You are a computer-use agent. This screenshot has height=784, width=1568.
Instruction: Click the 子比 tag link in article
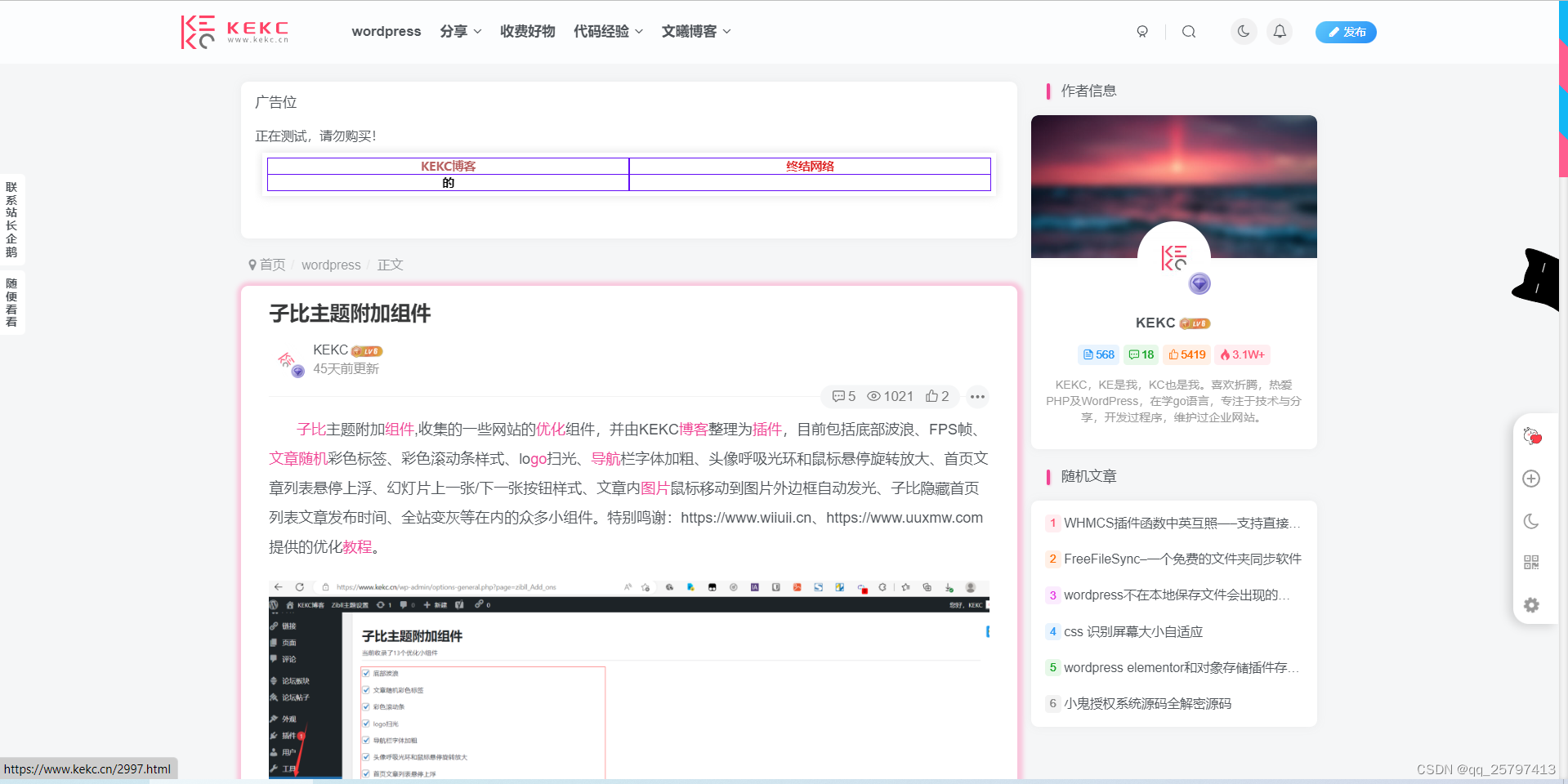(311, 430)
